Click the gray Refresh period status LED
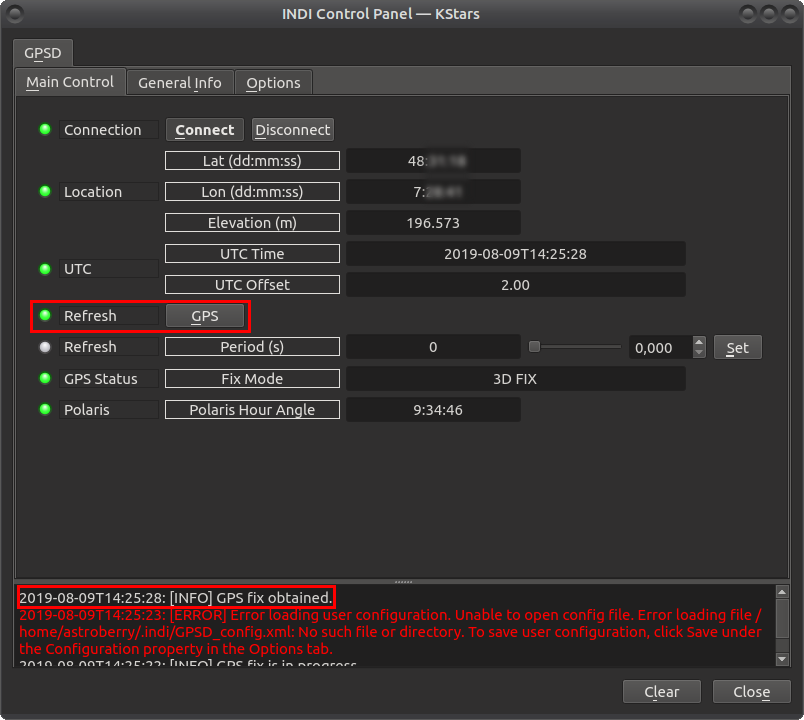This screenshot has width=804, height=720. pos(45,346)
